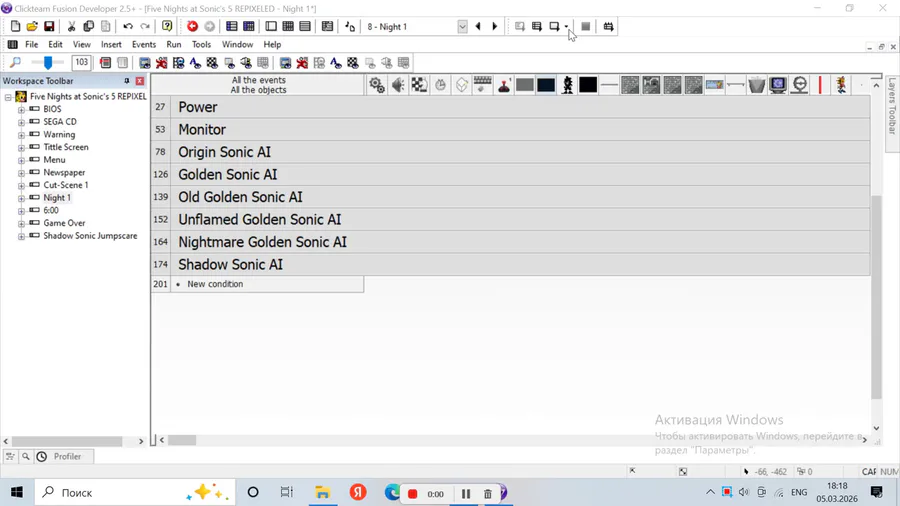
Task: Click the red vertical line object icon
Action: pyautogui.click(x=820, y=85)
